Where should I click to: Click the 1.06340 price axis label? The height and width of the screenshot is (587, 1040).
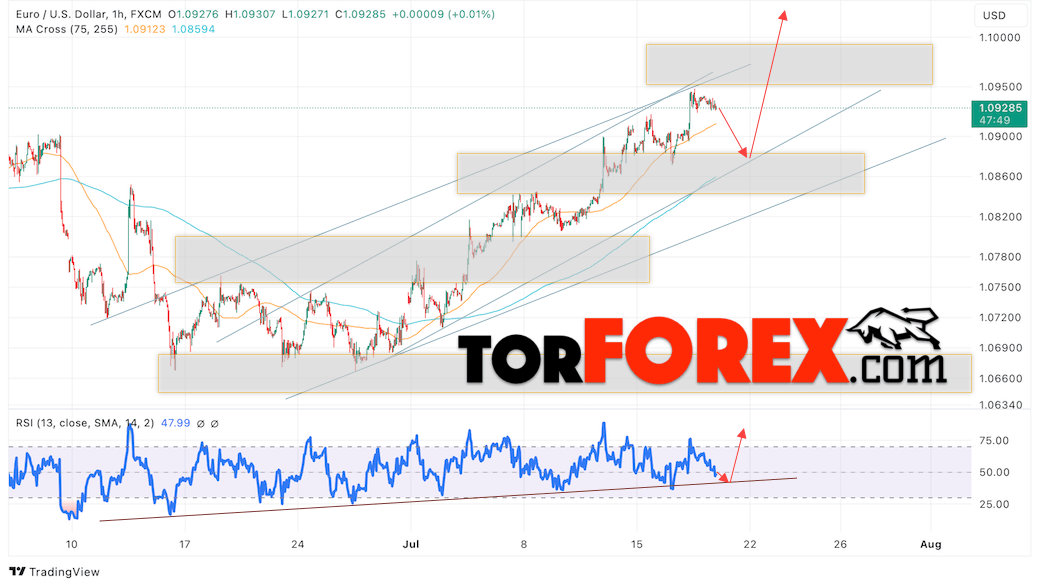[1000, 405]
